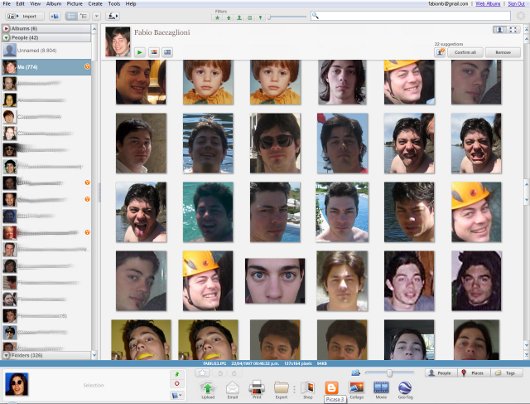Open the Picture menu
Screen dimensions: 530x404
click(74, 4)
